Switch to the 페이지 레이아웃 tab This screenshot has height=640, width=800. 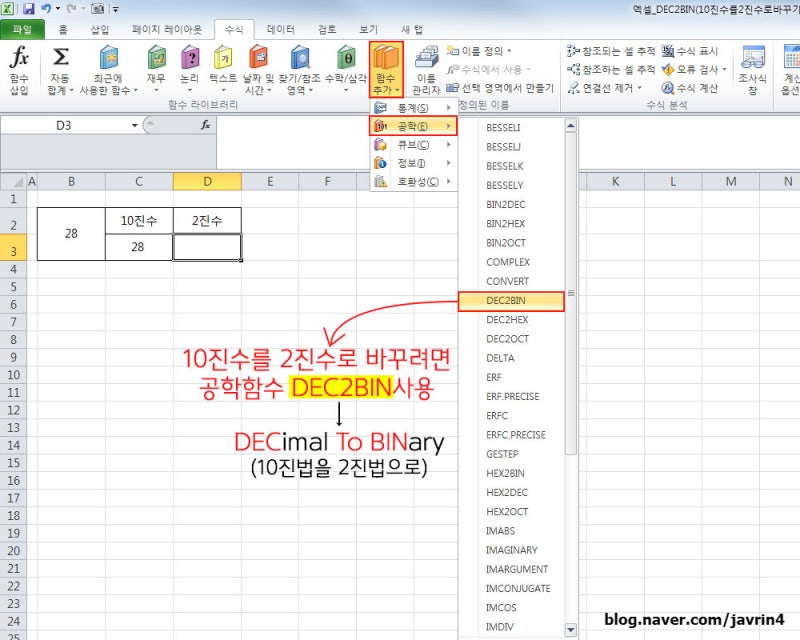[x=167, y=30]
